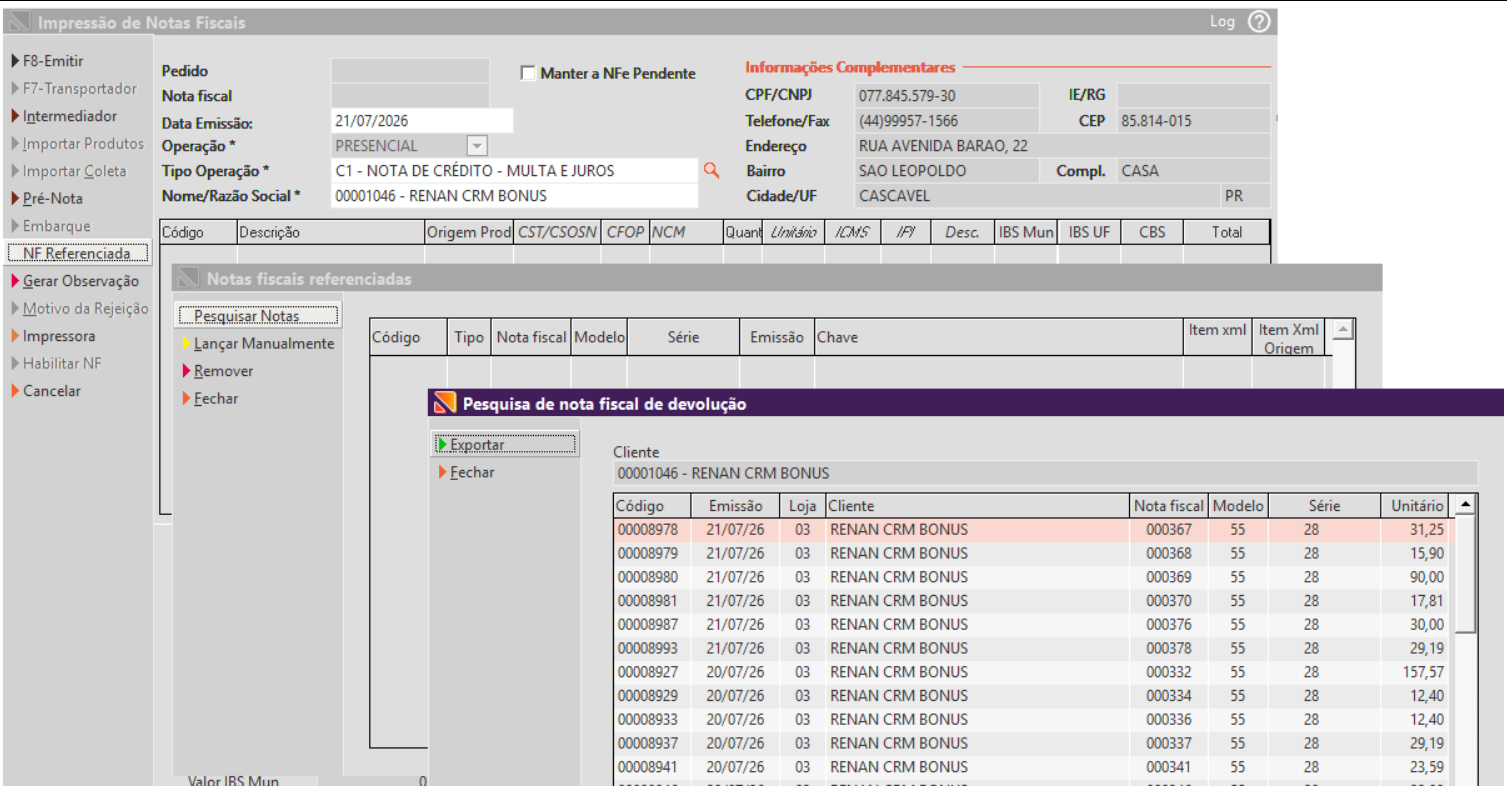Select Intermediador in the left menu
The width and height of the screenshot is (1507, 786).
tap(69, 116)
